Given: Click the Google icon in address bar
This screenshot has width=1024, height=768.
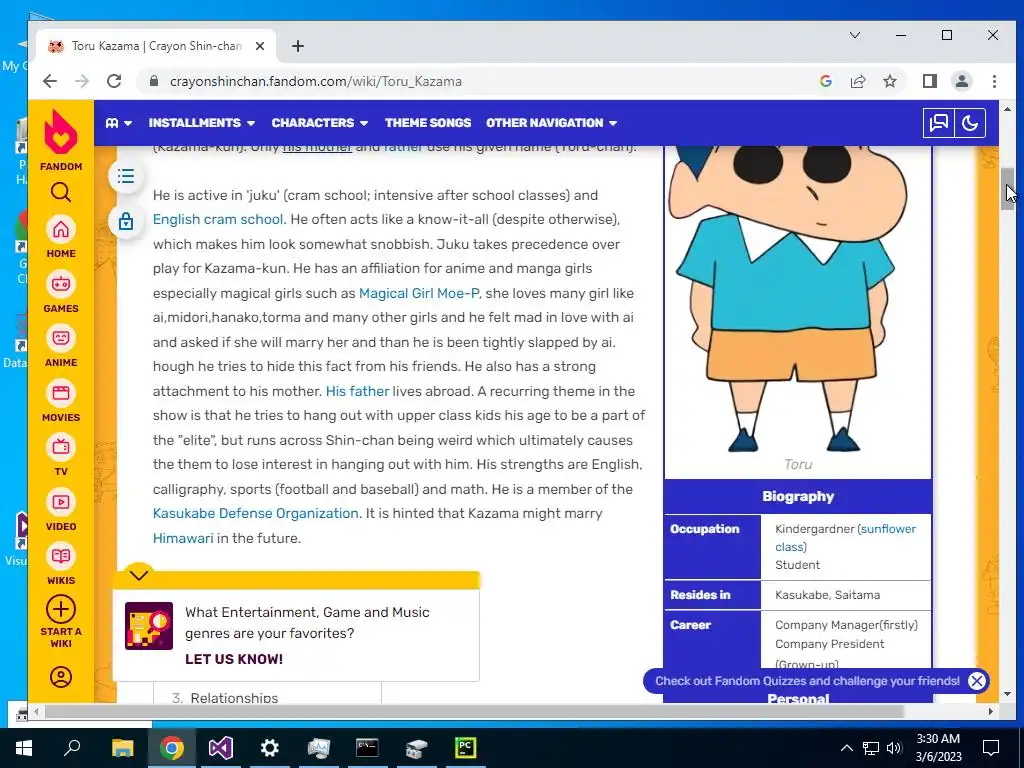Looking at the screenshot, I should tap(825, 81).
